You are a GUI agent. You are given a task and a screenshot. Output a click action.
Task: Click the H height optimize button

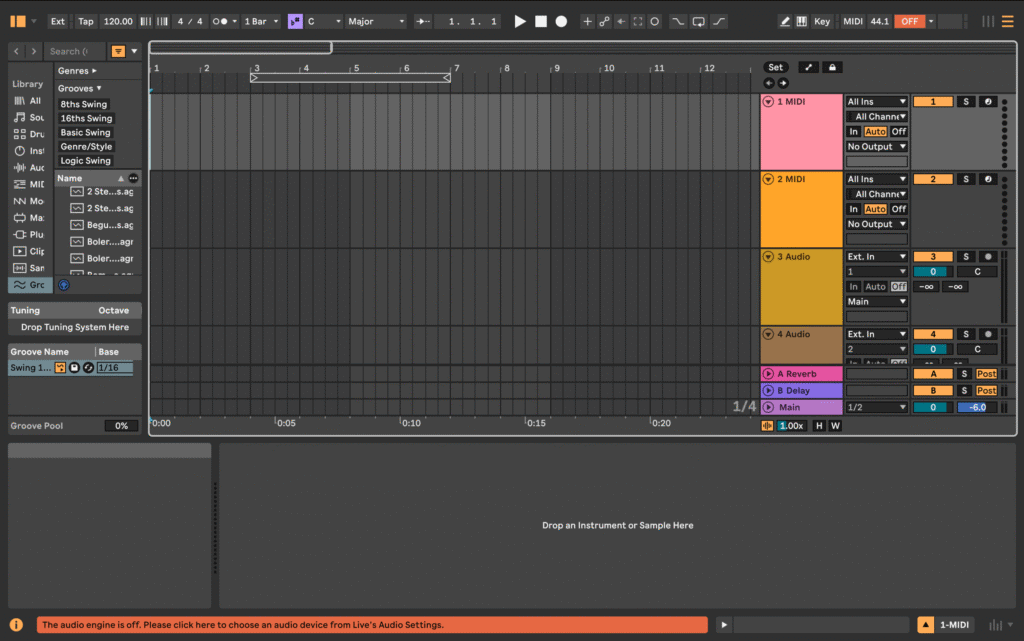click(x=819, y=426)
